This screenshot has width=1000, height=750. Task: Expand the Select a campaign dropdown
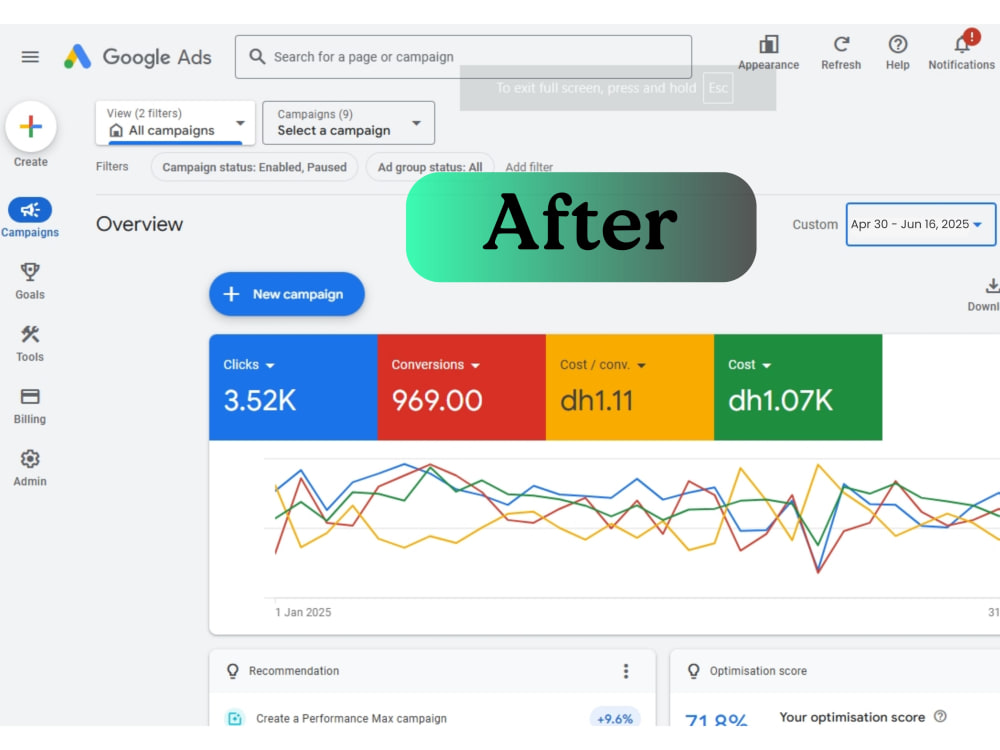(x=348, y=122)
